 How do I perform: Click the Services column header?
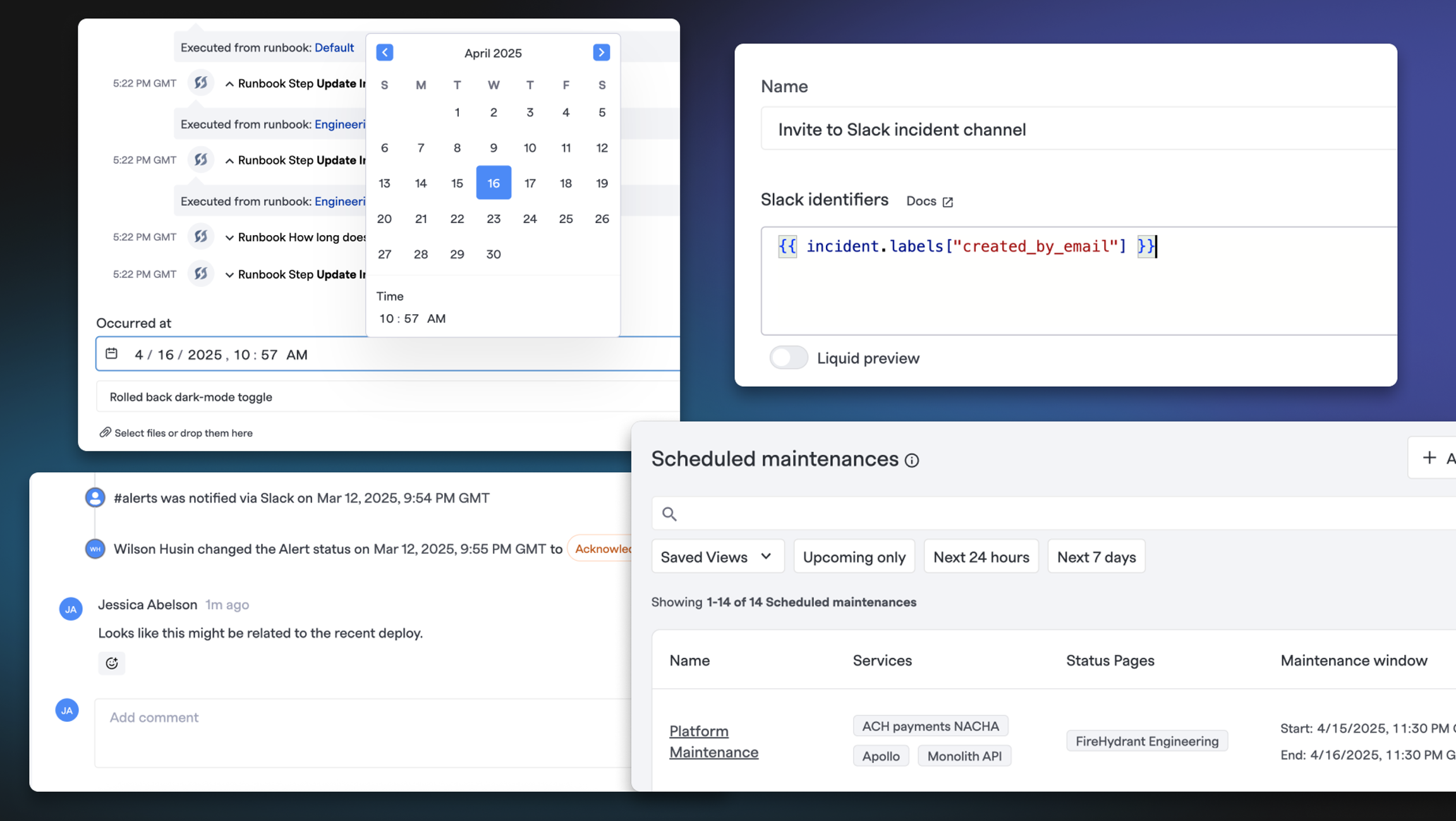coord(882,660)
